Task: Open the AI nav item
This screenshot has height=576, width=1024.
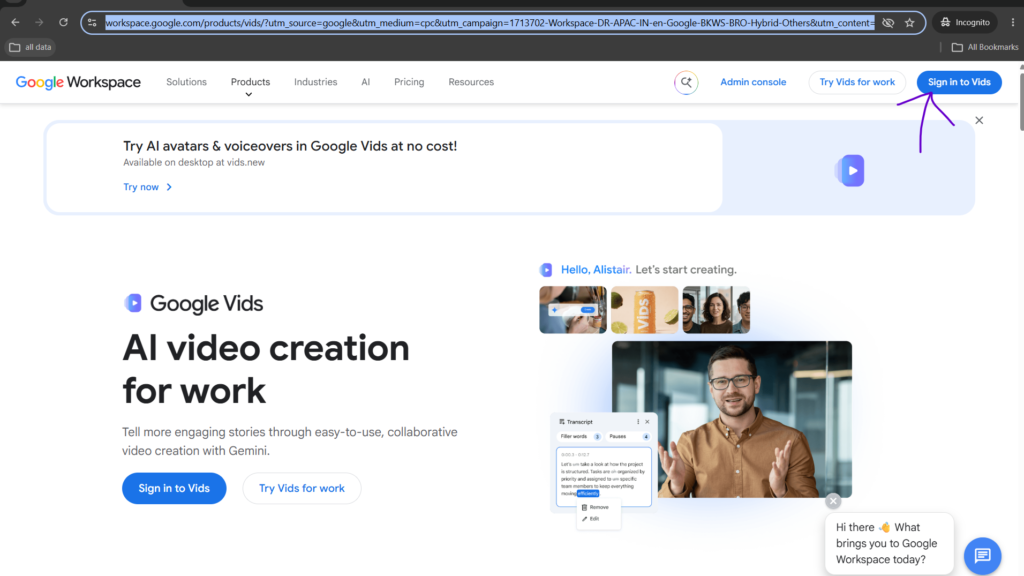Action: 366,82
